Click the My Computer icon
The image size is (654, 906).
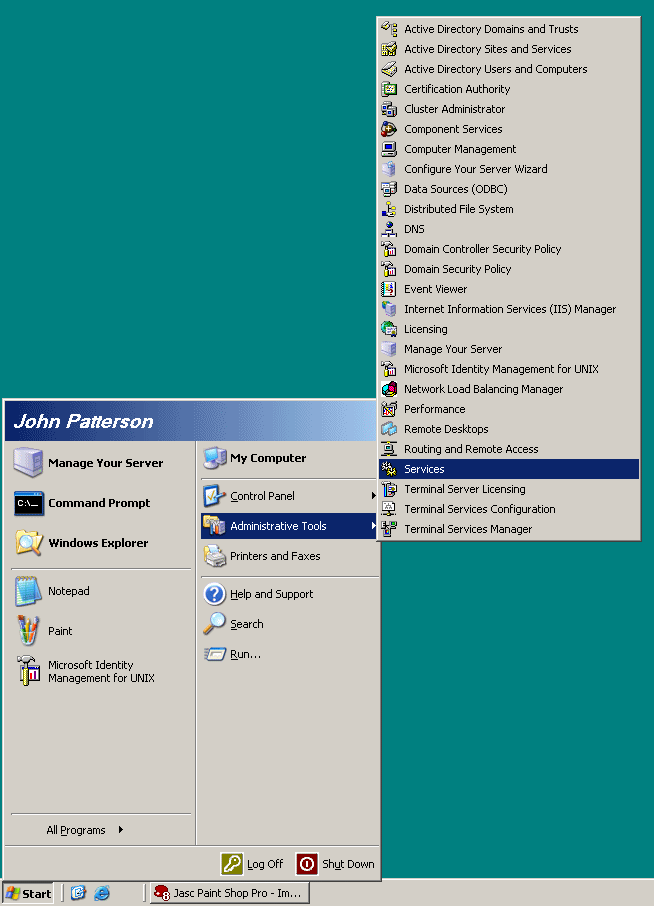[x=215, y=458]
